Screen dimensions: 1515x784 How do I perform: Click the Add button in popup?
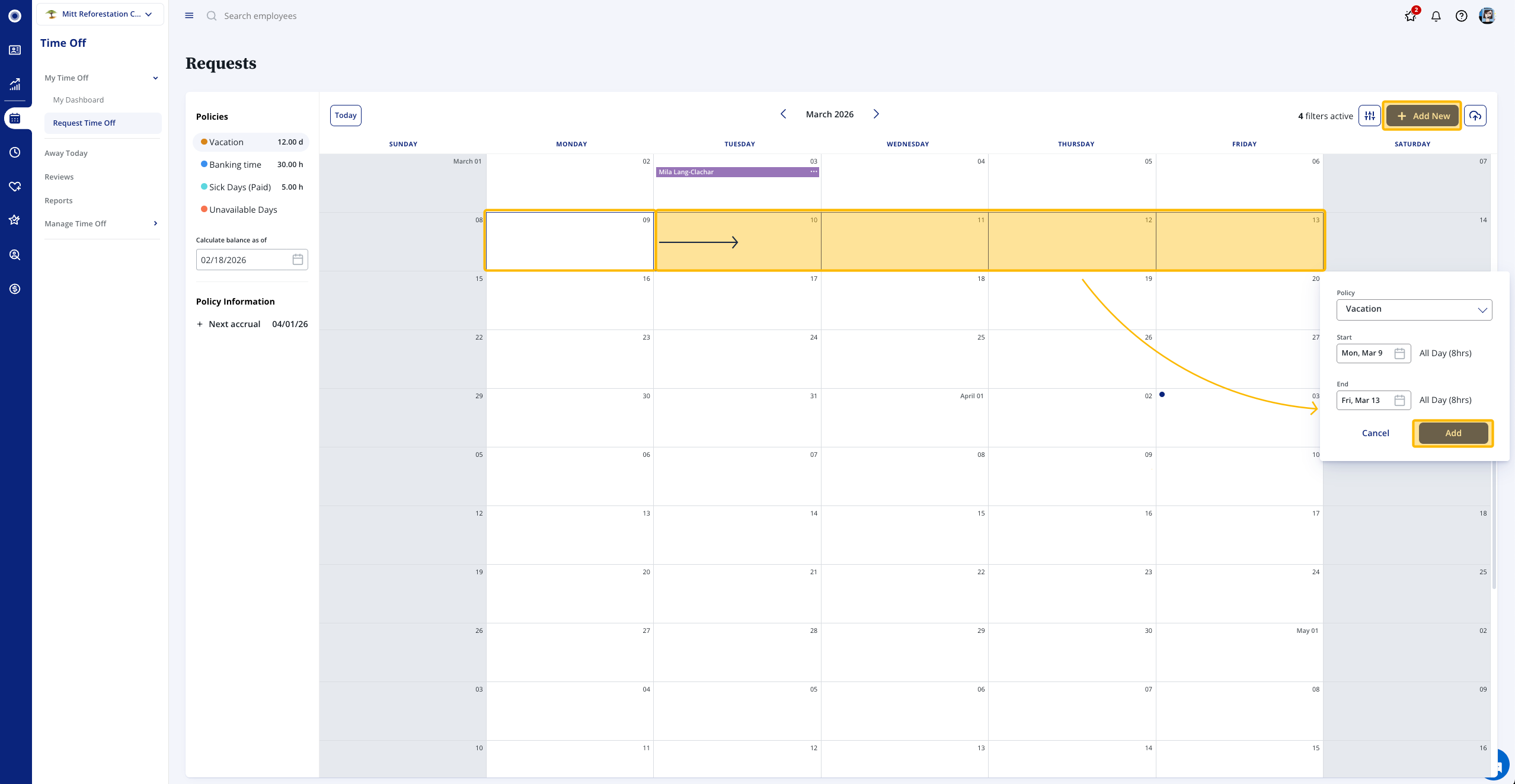point(1452,433)
